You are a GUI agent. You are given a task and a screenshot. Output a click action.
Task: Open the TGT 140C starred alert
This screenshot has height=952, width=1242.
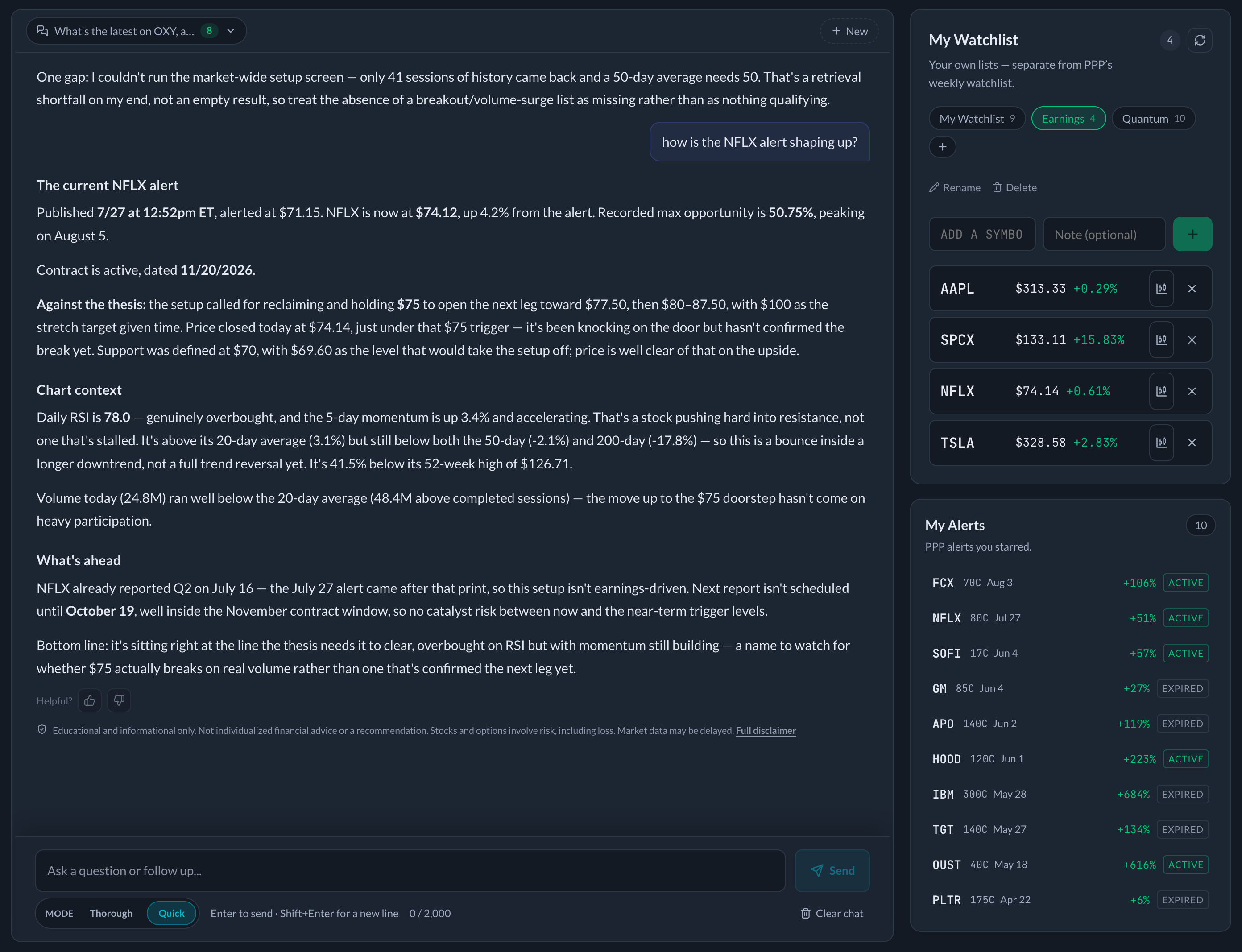1070,829
